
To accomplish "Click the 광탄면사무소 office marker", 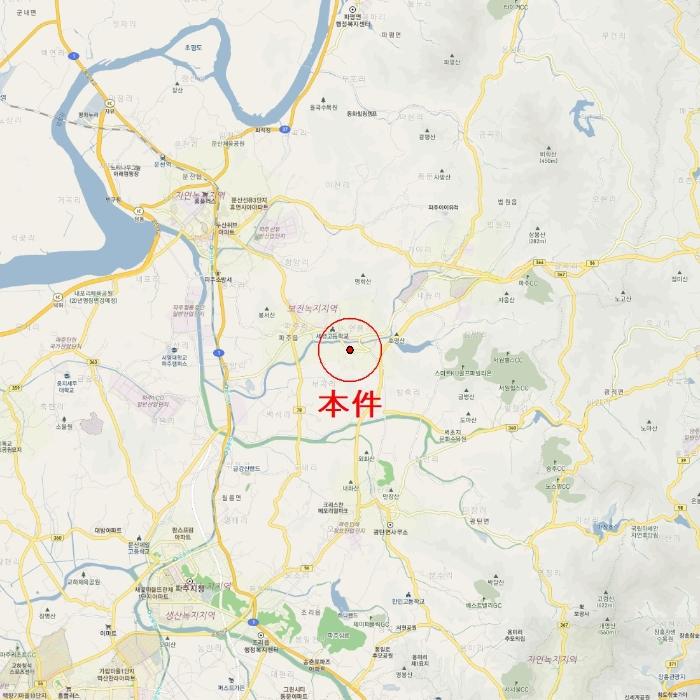I will 390,525.
